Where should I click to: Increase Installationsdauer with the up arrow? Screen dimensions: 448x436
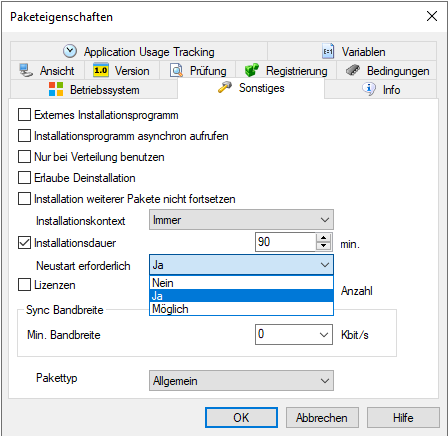click(x=323, y=238)
